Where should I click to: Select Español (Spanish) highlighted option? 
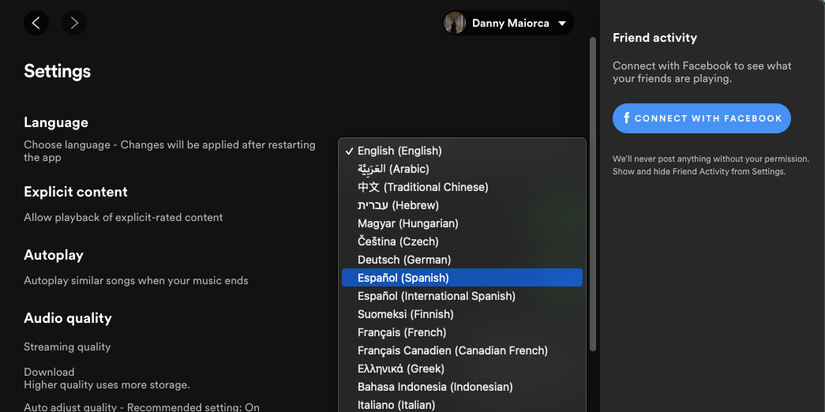(x=462, y=278)
